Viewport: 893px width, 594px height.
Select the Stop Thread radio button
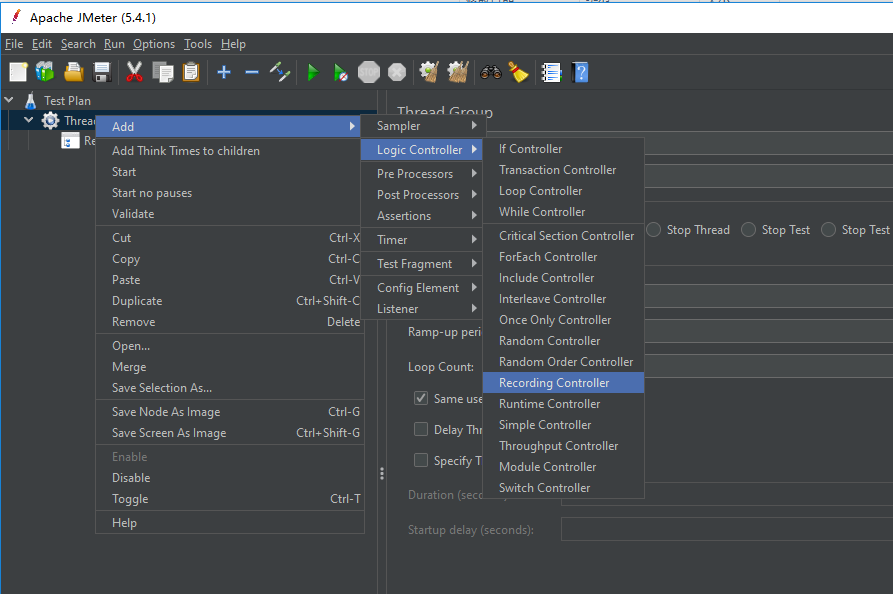pyautogui.click(x=653, y=230)
